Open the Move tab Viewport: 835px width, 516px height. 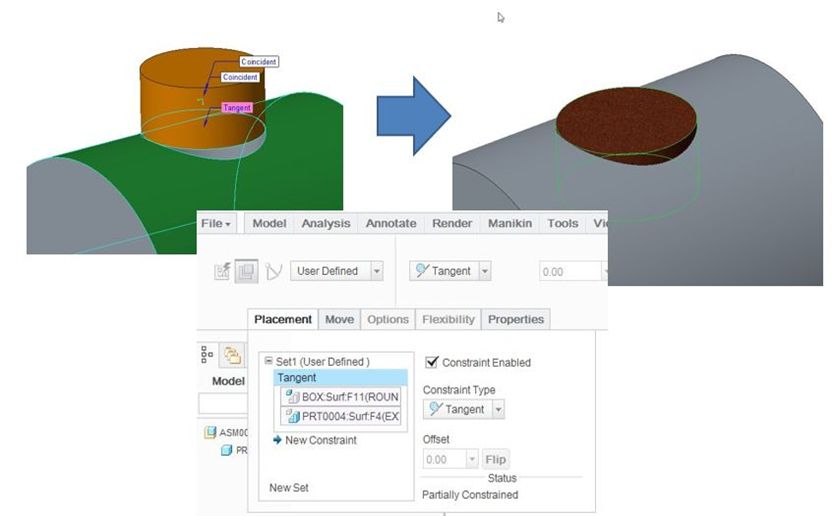click(339, 320)
